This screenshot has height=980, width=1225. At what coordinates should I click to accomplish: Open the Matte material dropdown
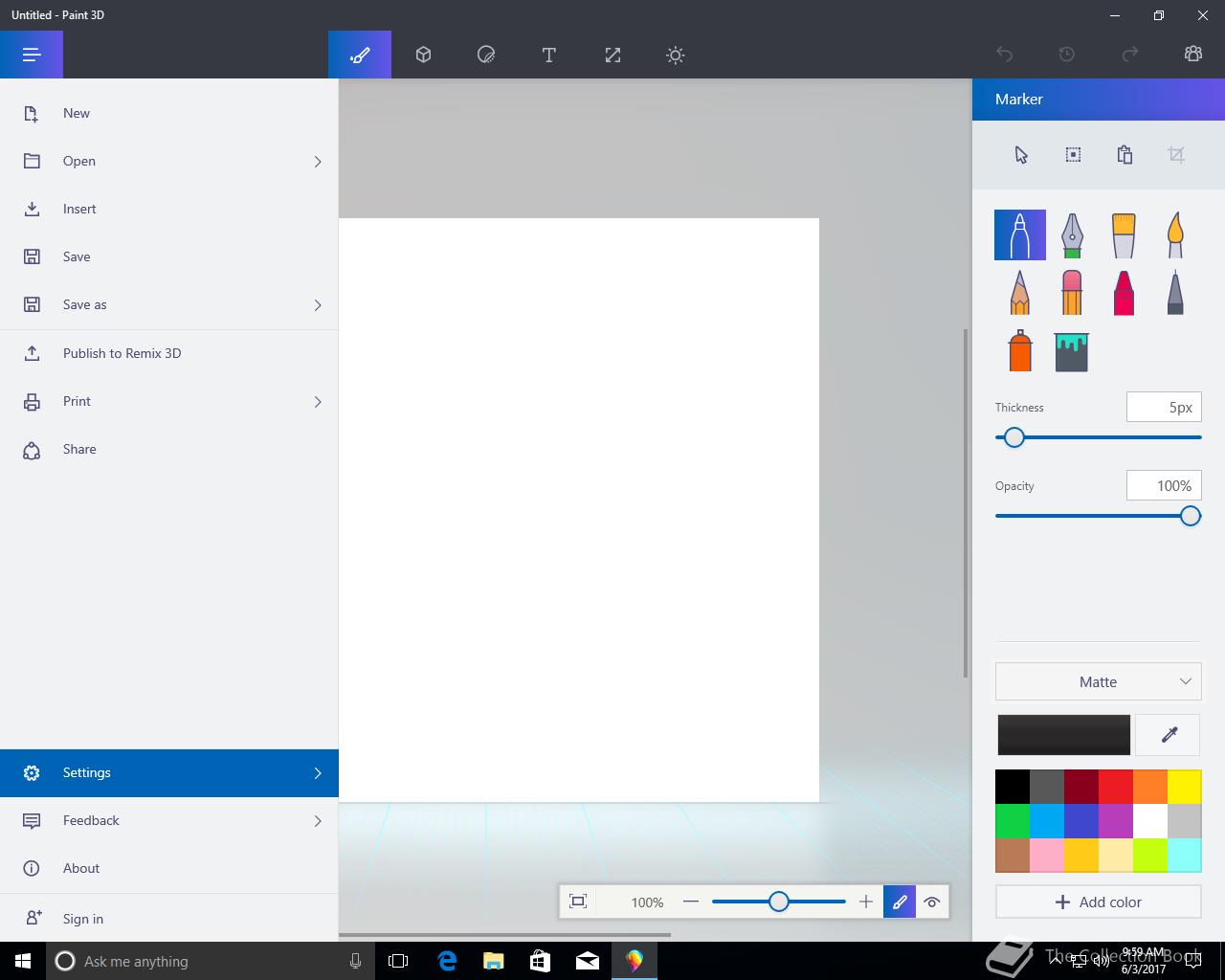tap(1098, 681)
